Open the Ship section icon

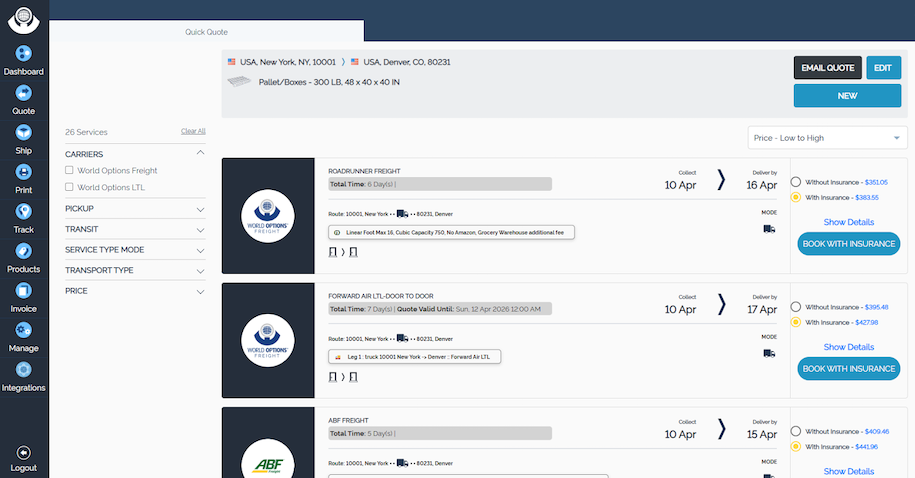point(24,132)
